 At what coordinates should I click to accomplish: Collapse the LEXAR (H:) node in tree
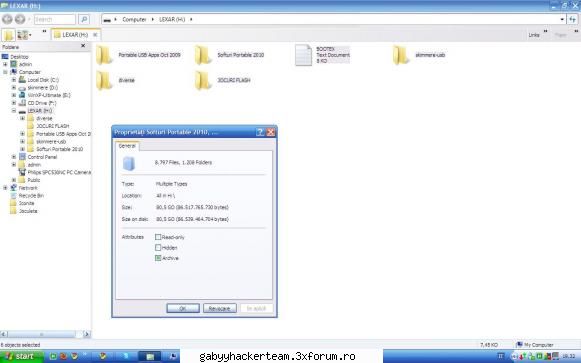(x=14, y=111)
